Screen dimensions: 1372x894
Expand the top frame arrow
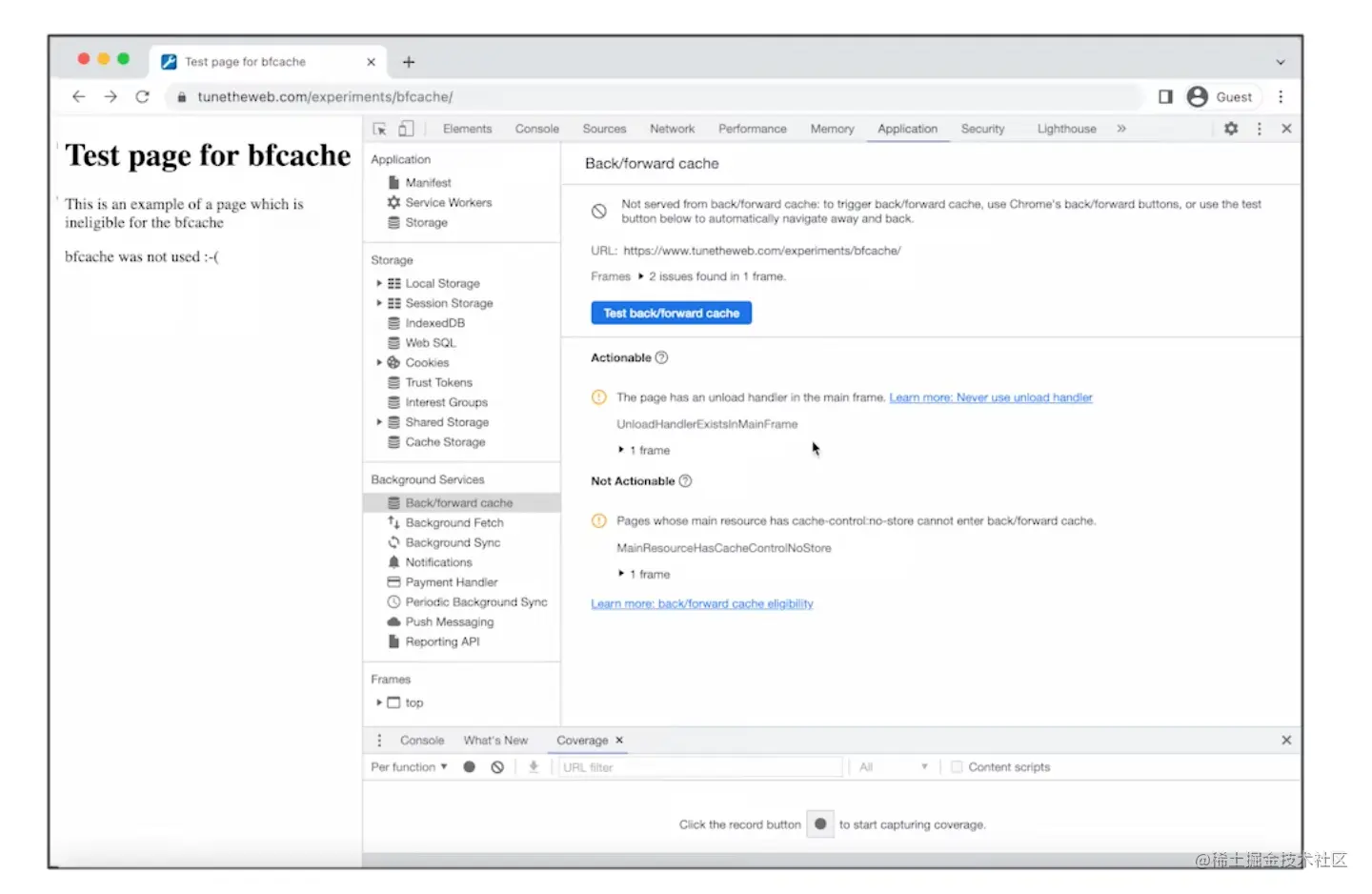pyautogui.click(x=379, y=702)
